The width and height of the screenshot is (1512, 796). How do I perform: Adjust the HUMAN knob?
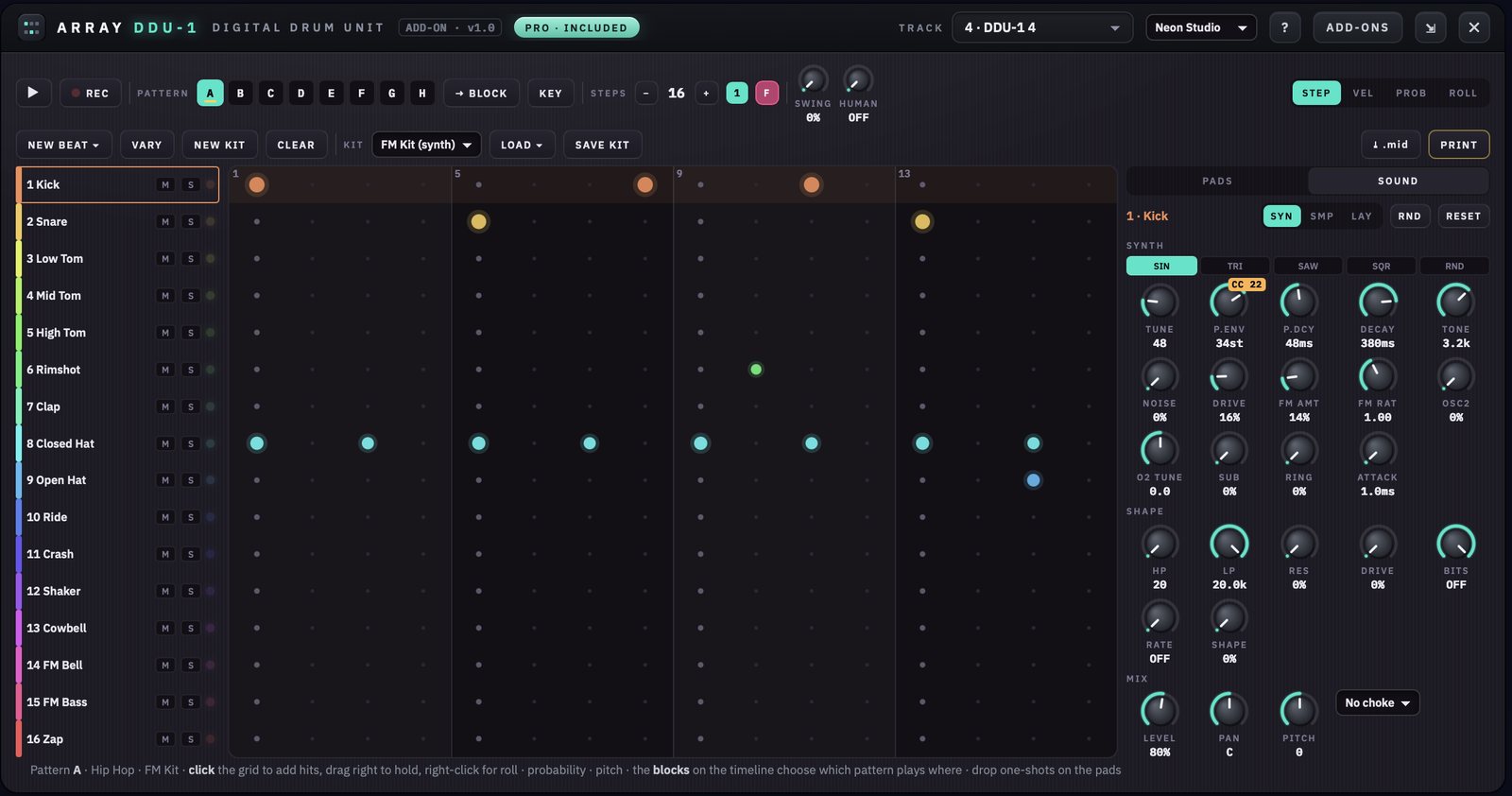point(857,81)
